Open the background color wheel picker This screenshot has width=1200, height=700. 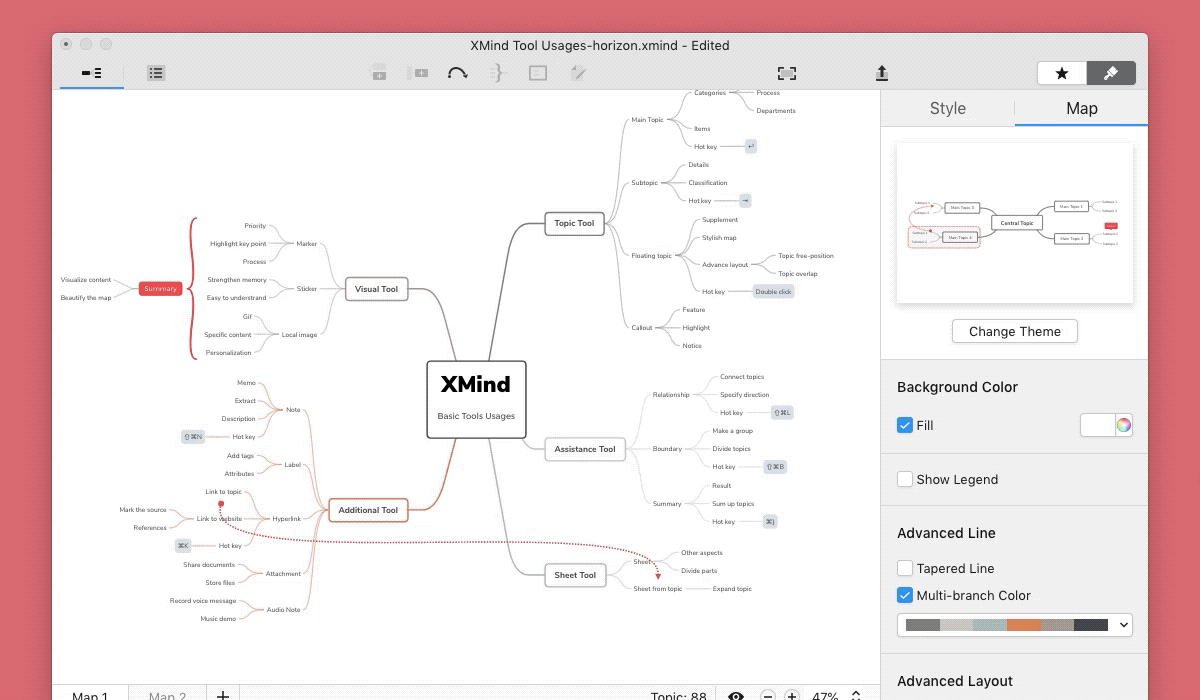1124,425
